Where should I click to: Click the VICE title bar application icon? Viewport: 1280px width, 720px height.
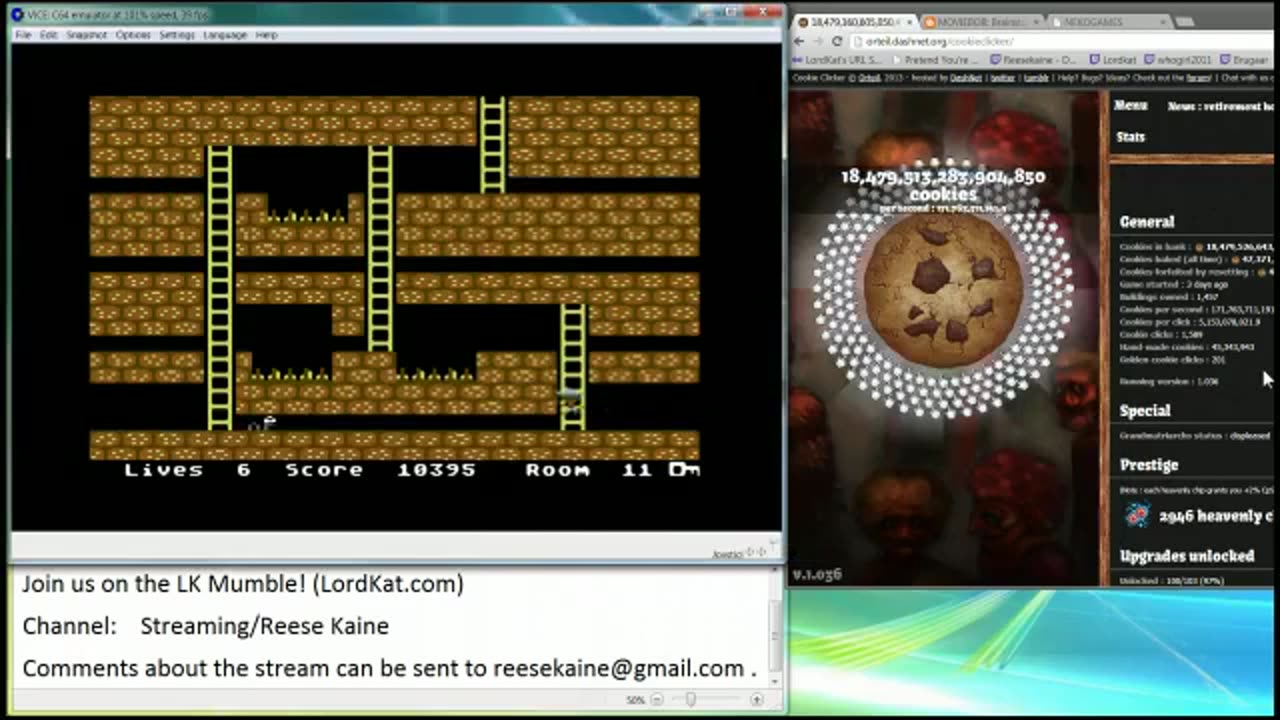(x=18, y=13)
